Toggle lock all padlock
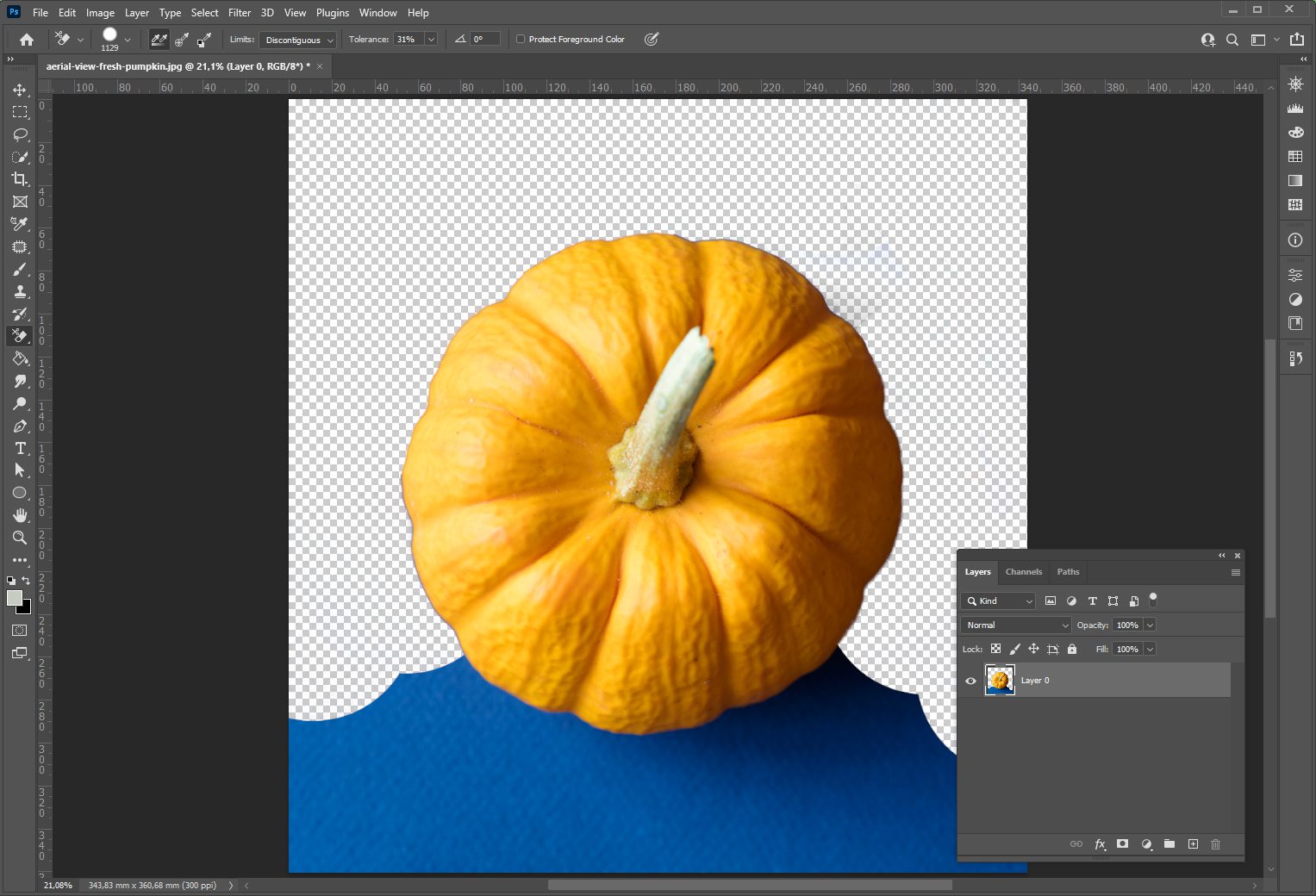This screenshot has height=896, width=1316. point(1072,649)
